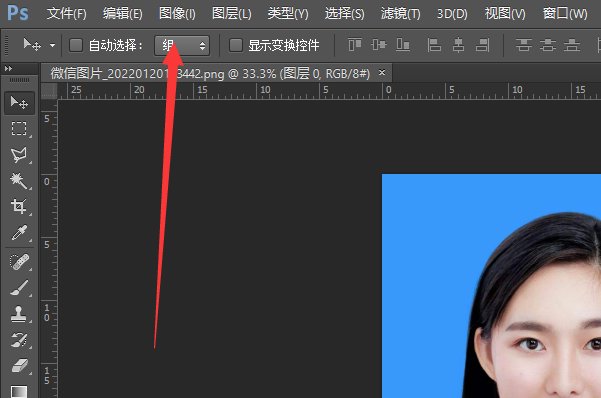This screenshot has height=398, width=601.
Task: Click the ruler origin corner box
Action: (49, 91)
